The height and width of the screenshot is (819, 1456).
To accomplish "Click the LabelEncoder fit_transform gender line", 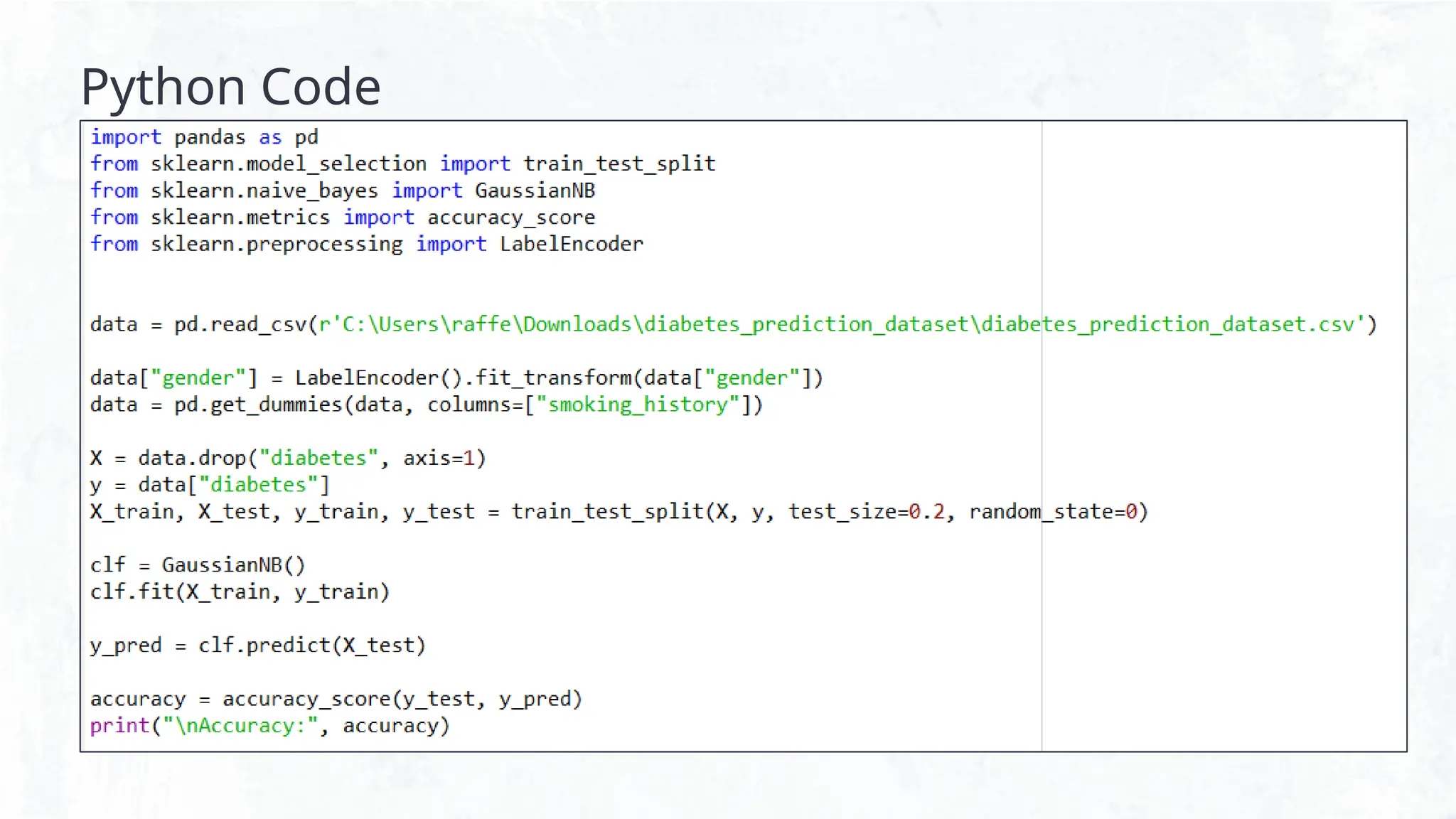I will point(456,378).
